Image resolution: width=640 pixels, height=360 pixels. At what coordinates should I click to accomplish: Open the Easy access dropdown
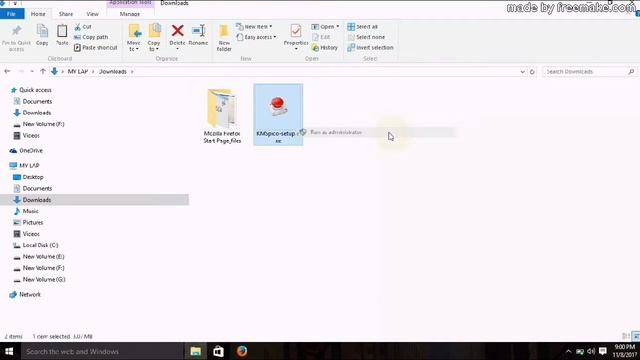pos(256,37)
